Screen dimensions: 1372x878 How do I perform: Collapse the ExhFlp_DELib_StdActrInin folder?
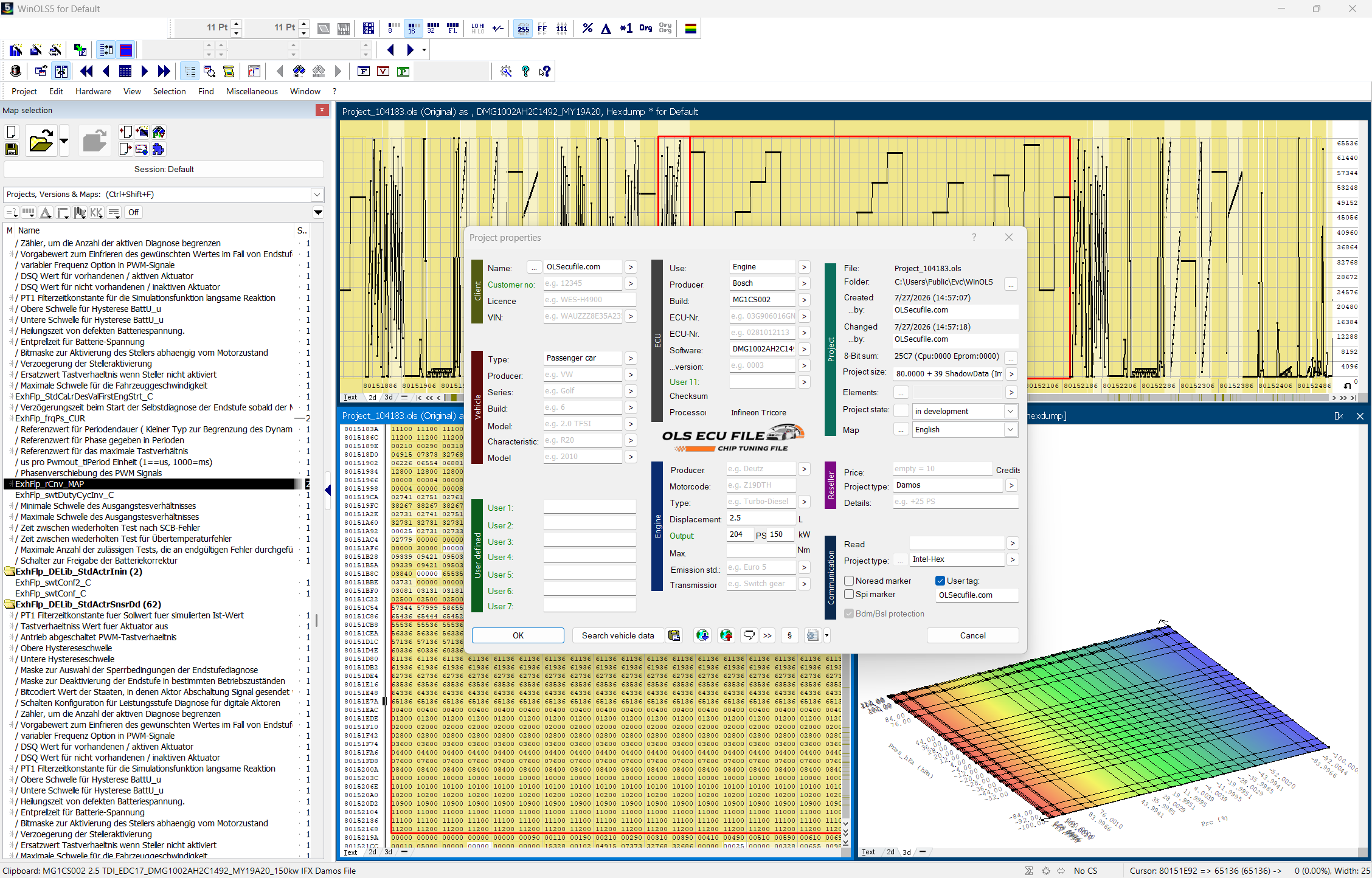(10, 572)
